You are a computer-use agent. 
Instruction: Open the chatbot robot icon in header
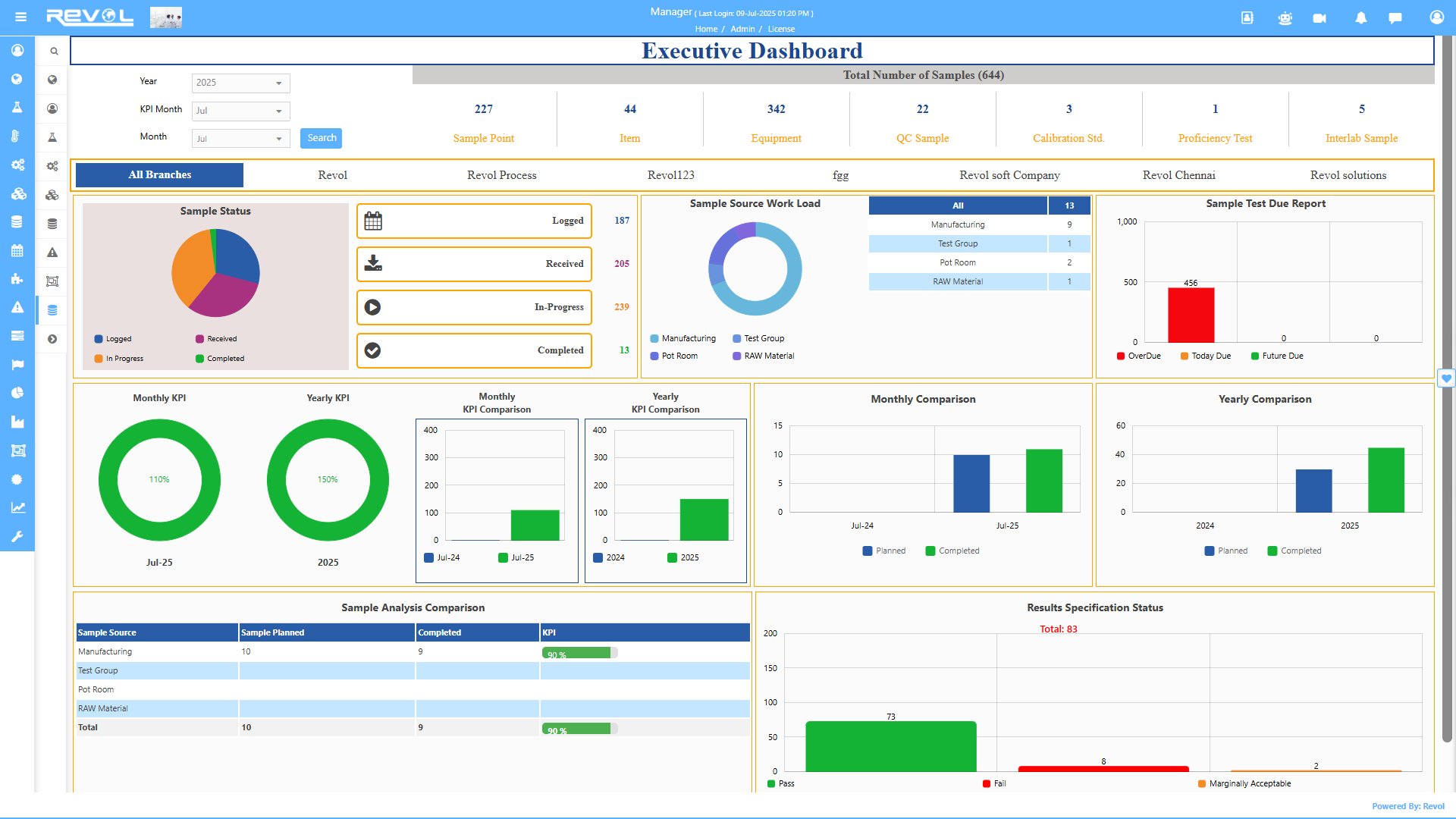tap(1285, 18)
